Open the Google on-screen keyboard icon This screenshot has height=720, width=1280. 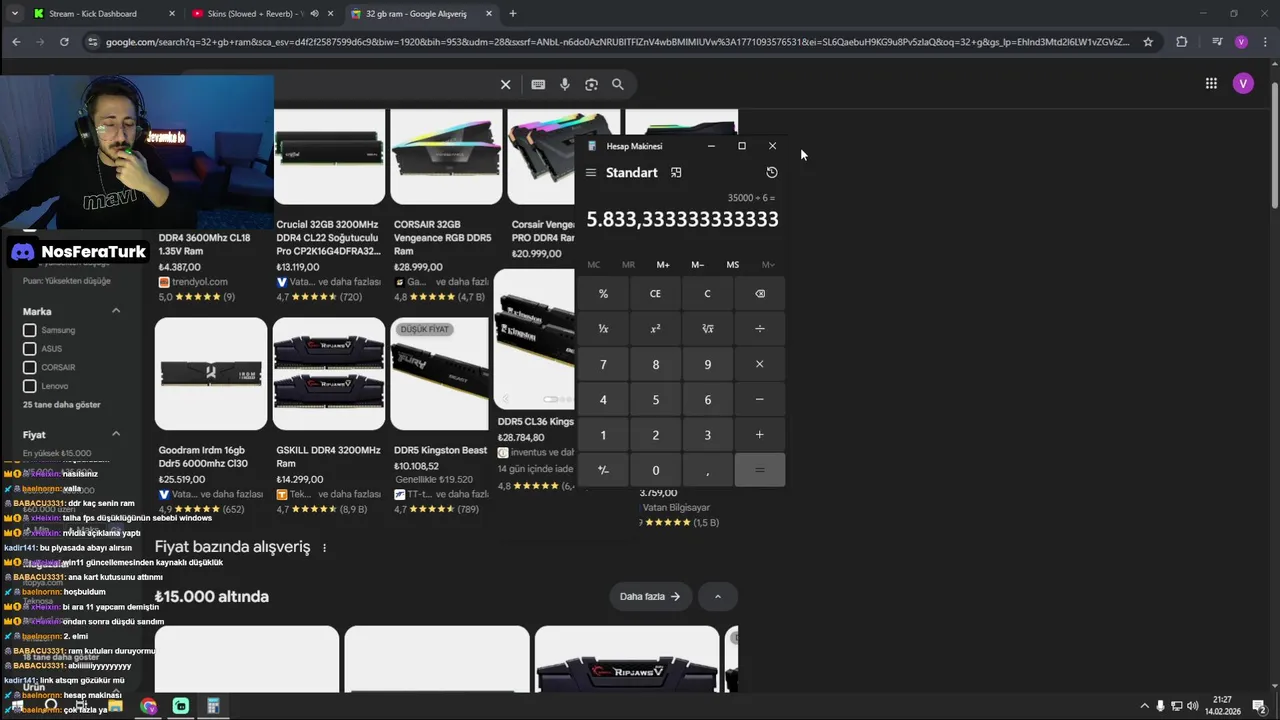(538, 85)
